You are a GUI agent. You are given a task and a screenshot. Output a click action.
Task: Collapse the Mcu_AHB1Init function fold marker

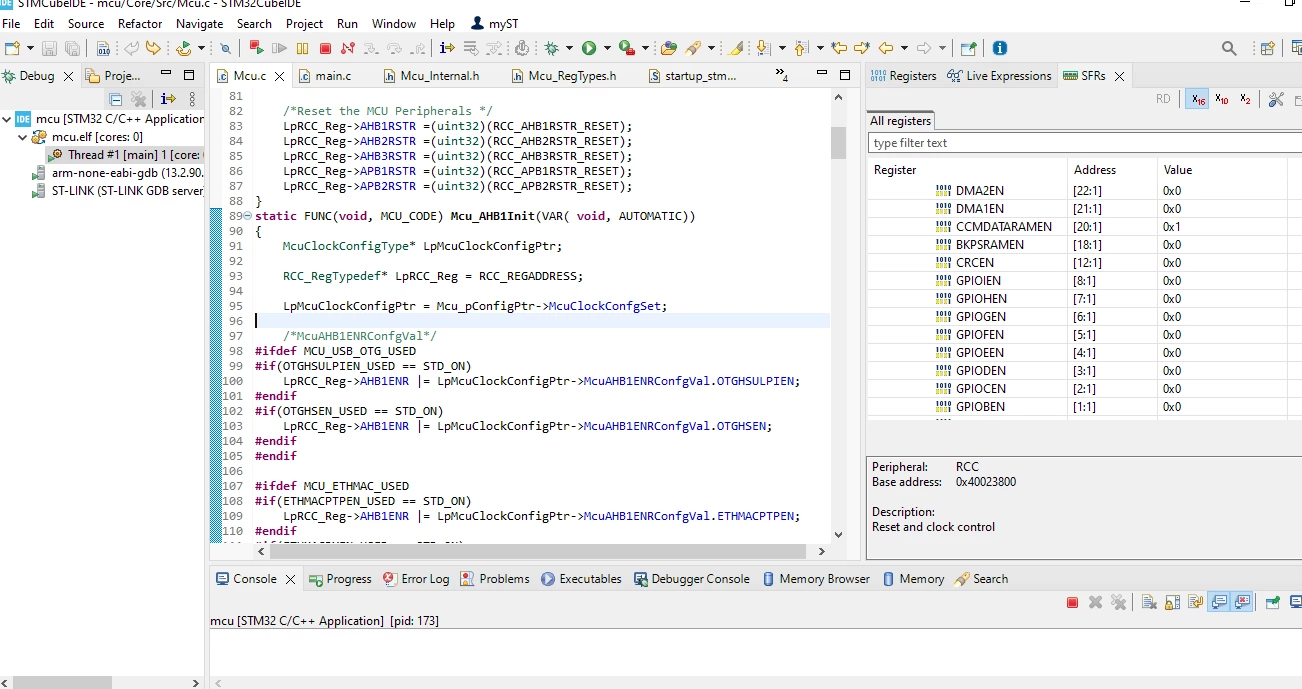pyautogui.click(x=248, y=216)
